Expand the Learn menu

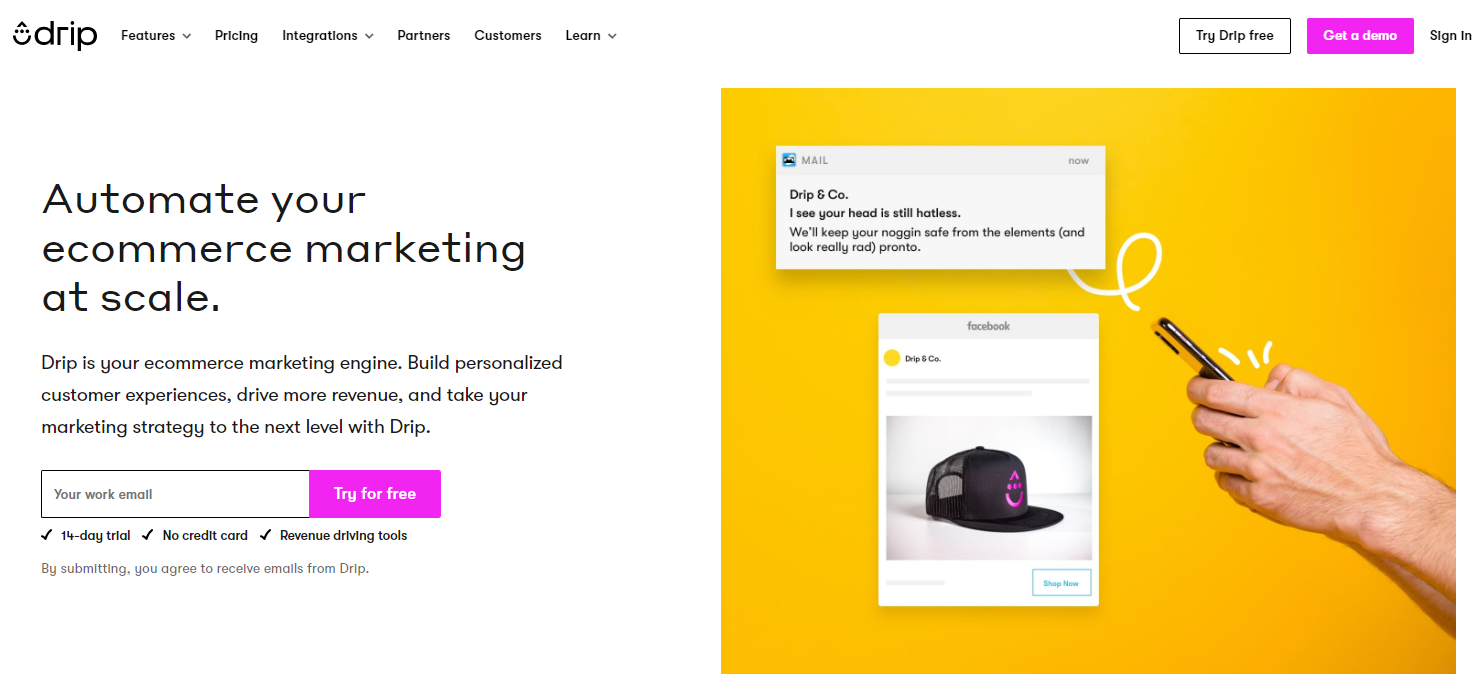tap(591, 35)
